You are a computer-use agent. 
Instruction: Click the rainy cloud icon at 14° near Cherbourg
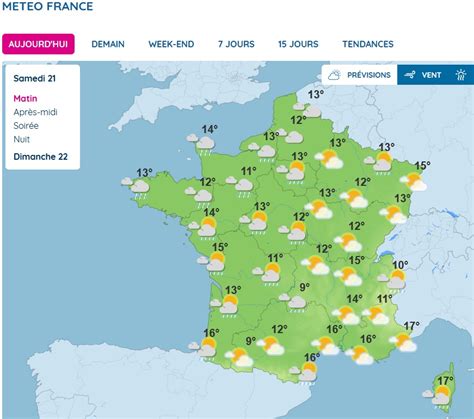pyautogui.click(x=201, y=145)
